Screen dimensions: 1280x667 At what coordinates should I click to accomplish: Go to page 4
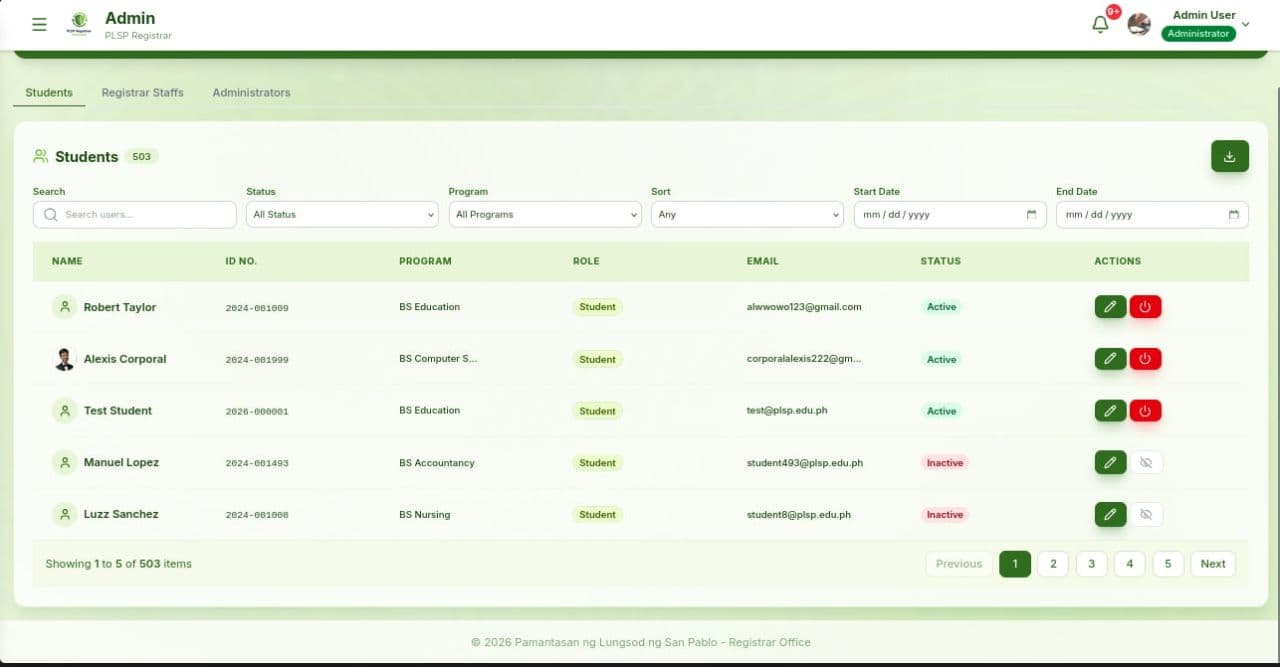tap(1129, 564)
